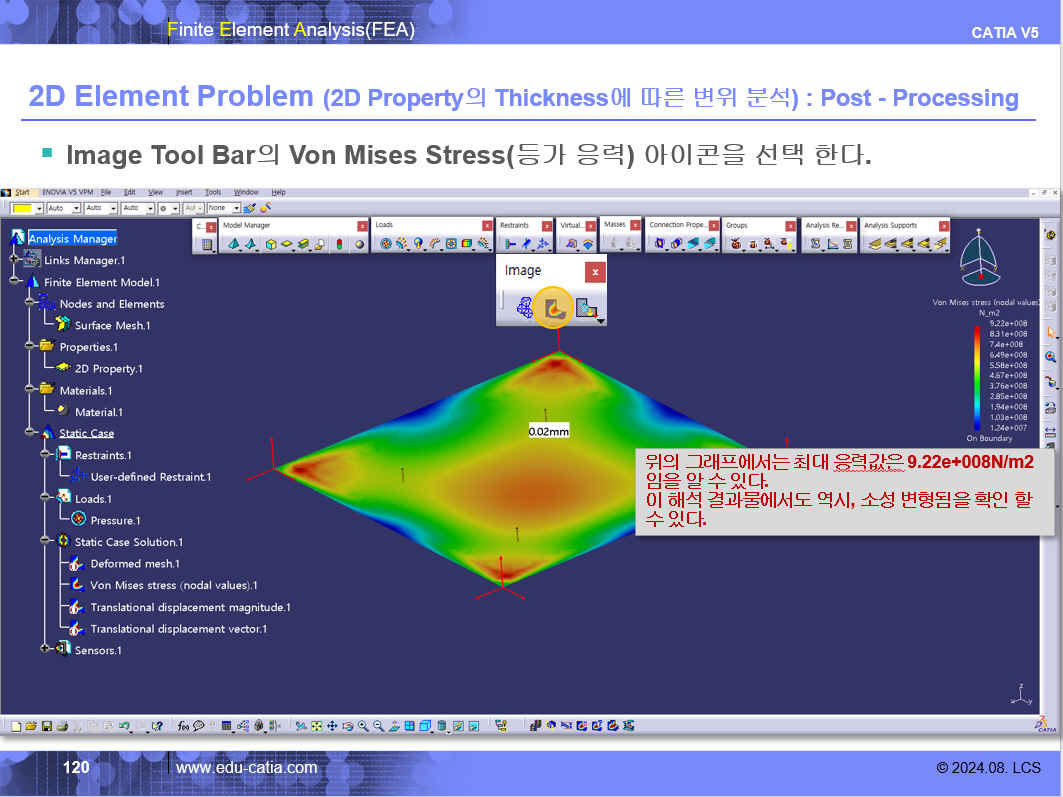Expand the Sensors.1 tree node
The image size is (1063, 797).
(45, 650)
